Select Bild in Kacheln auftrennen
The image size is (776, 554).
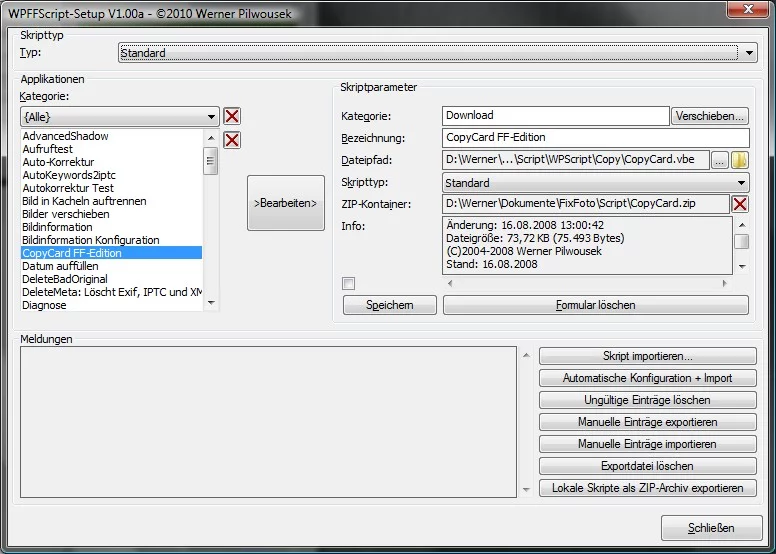tap(112, 201)
